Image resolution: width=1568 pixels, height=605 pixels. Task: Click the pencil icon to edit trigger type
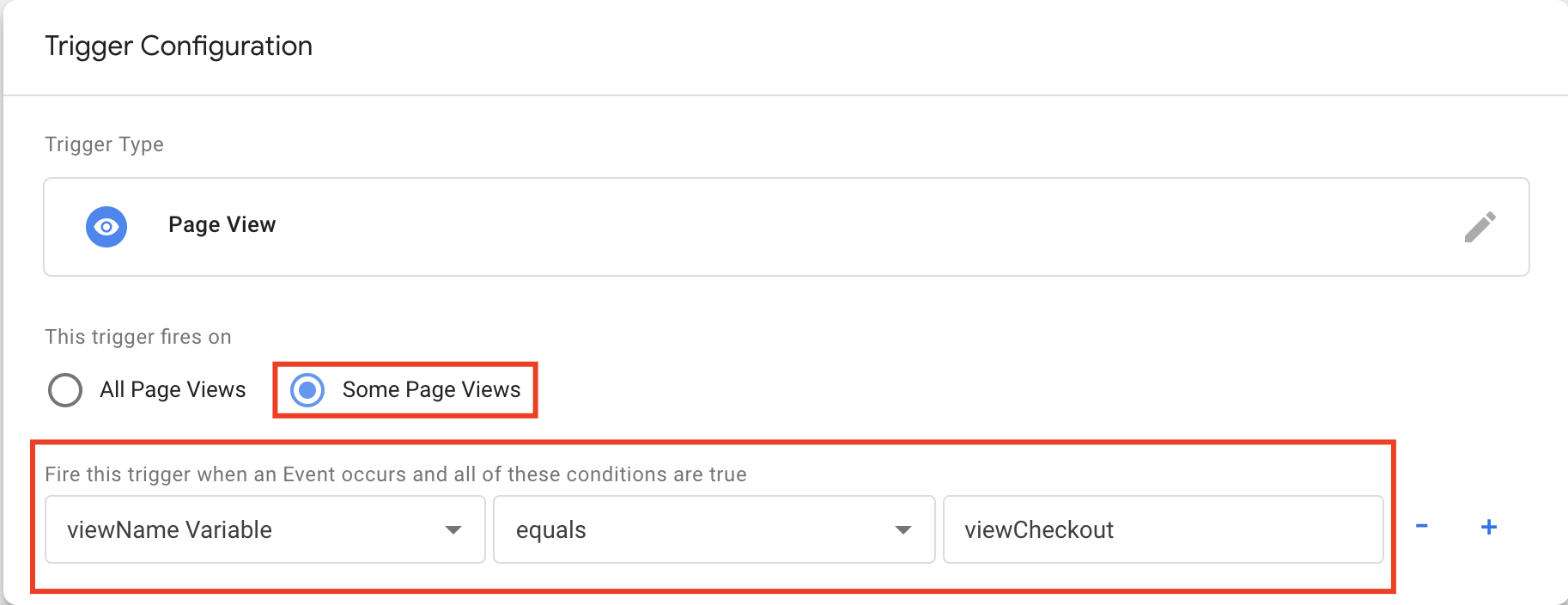pyautogui.click(x=1480, y=227)
